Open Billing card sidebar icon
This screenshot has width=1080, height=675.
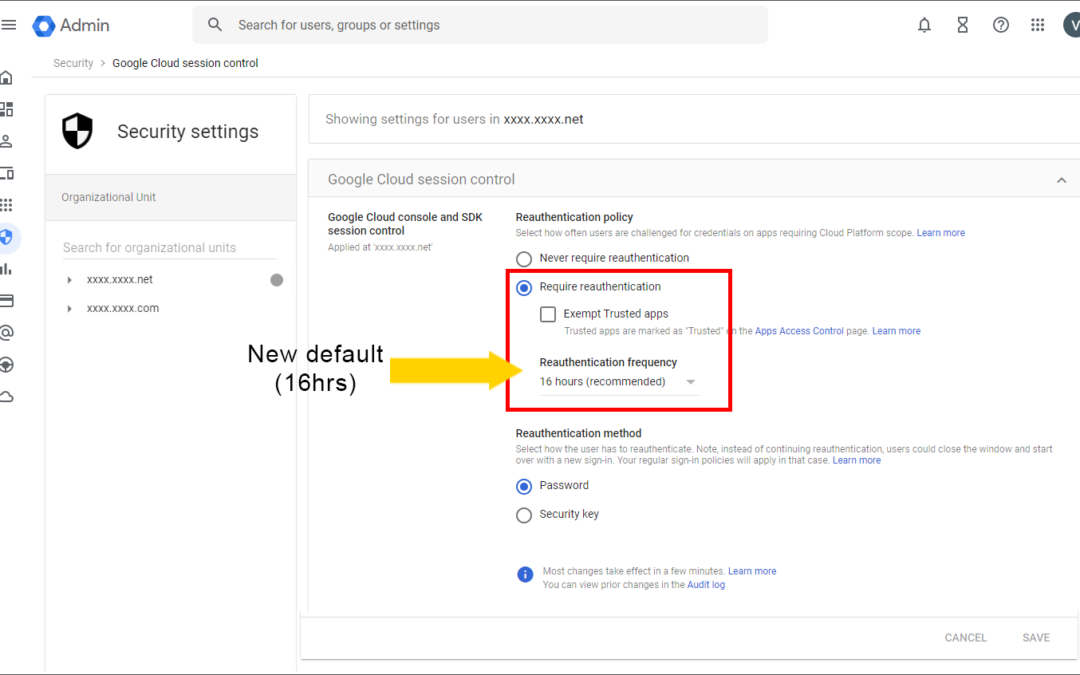click(x=7, y=300)
